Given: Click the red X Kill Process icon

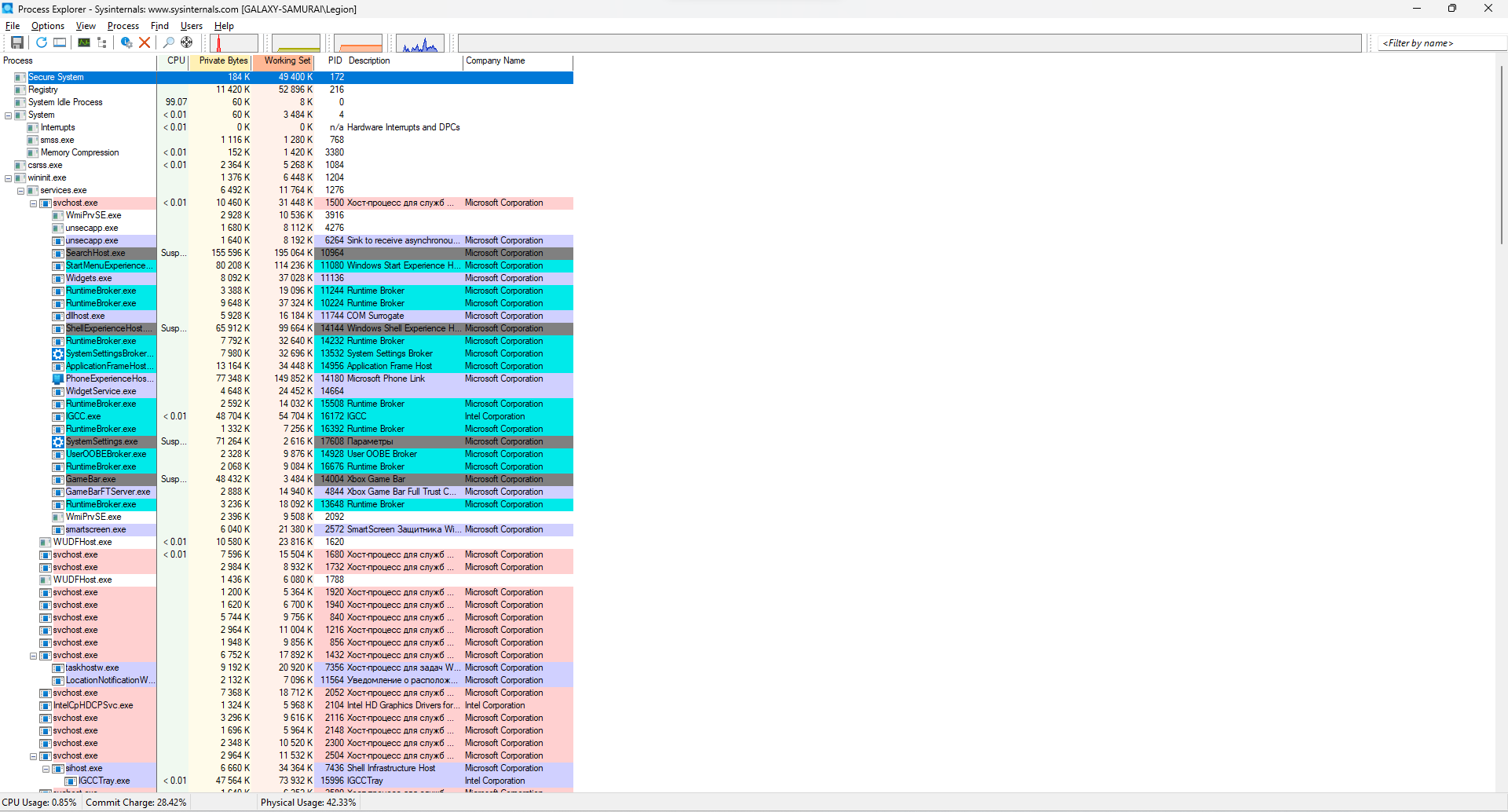Looking at the screenshot, I should (145, 42).
